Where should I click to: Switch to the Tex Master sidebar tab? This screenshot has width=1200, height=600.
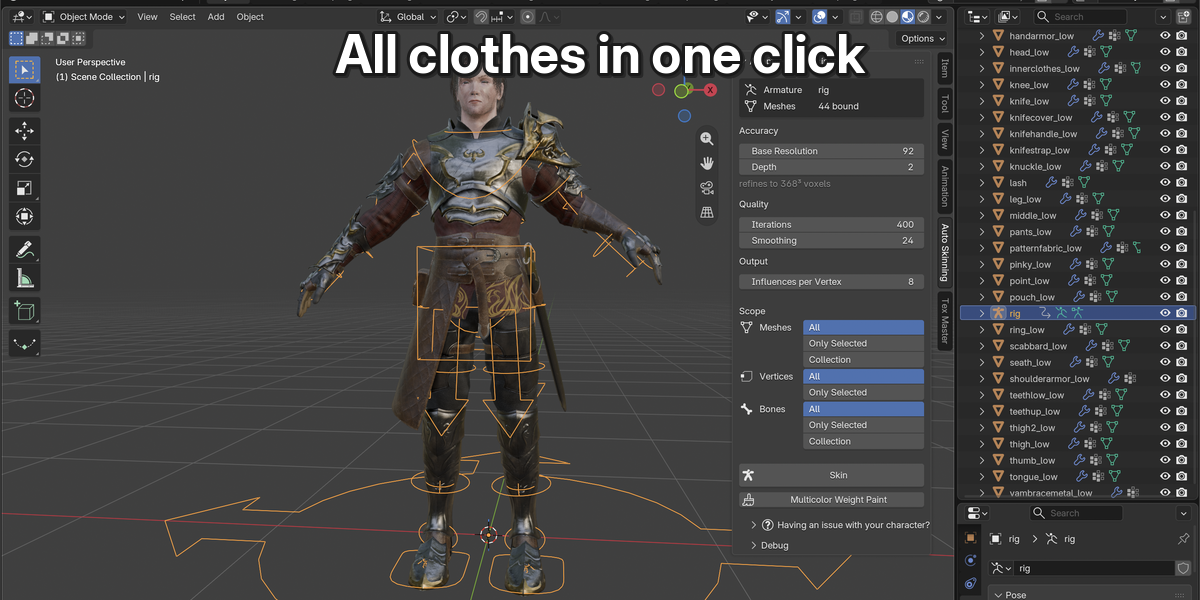tap(944, 319)
